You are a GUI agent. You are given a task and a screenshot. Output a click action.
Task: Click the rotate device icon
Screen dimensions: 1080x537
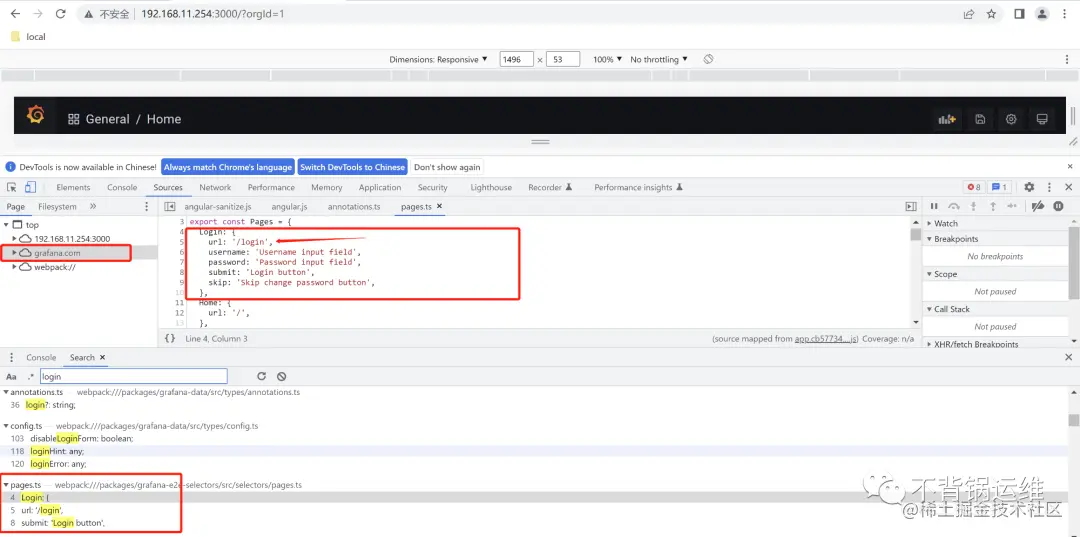708,59
